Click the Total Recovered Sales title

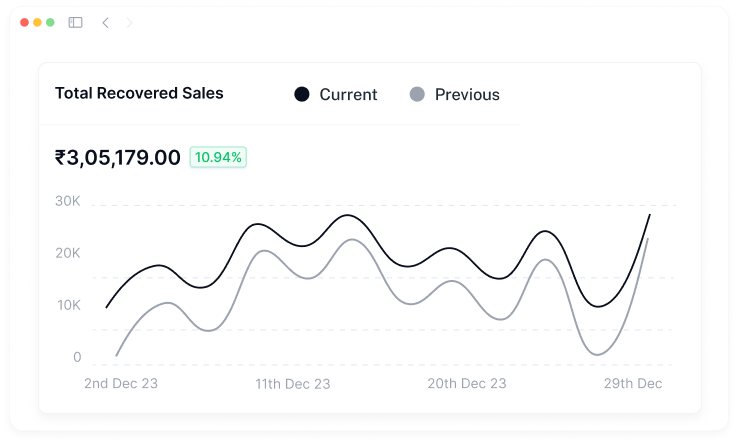[139, 93]
